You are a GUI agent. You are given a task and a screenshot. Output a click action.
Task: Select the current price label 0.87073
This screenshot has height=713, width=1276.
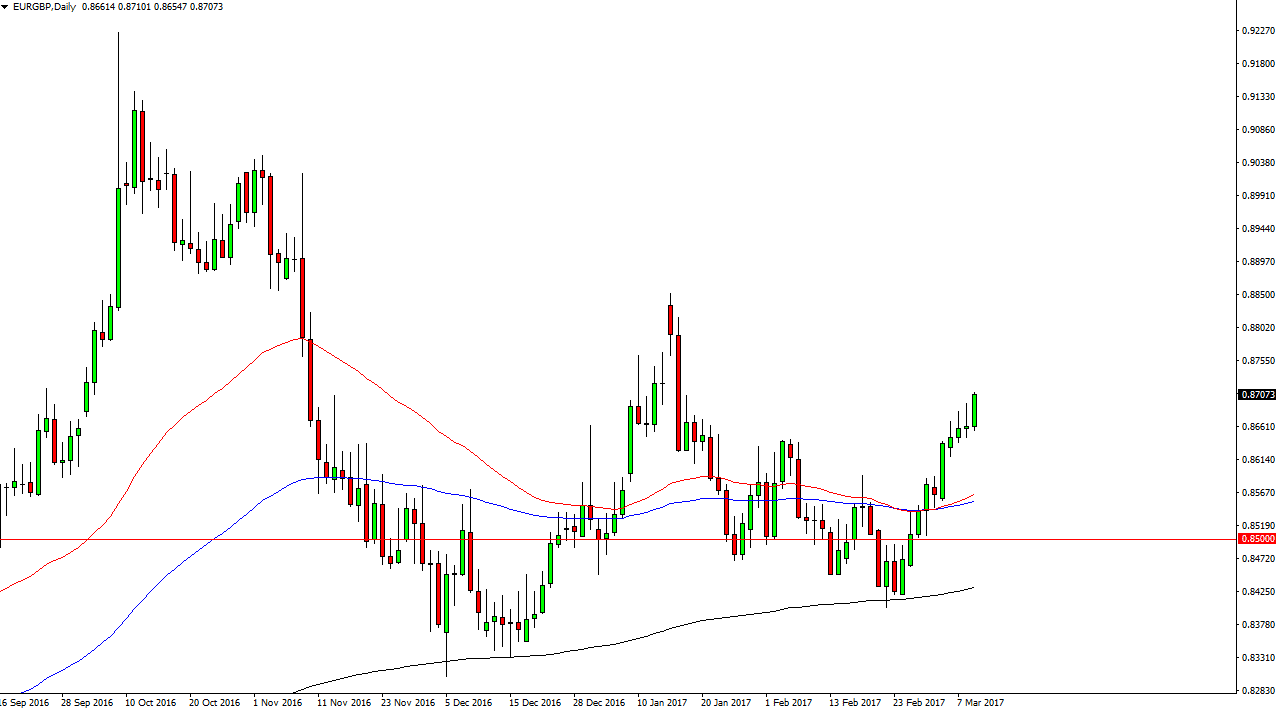pos(1256,395)
